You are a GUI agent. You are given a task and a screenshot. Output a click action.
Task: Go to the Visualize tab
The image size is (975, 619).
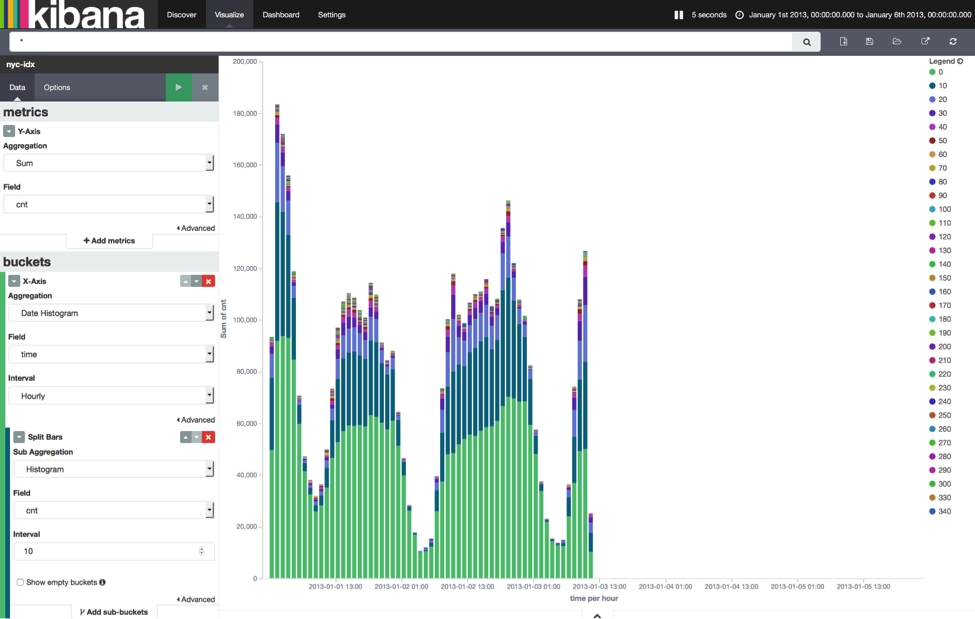(x=229, y=15)
